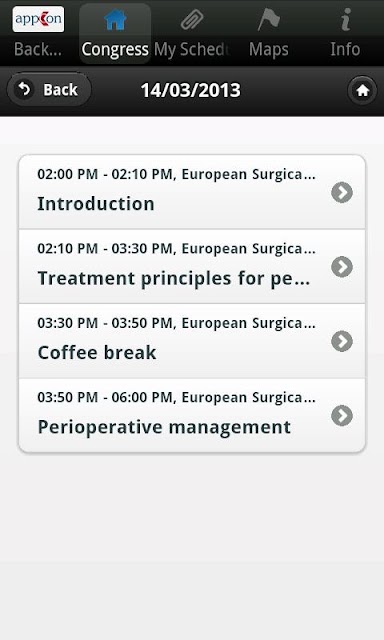The image size is (384, 640).
Task: Select Perioperative management session title
Action: [x=164, y=427]
